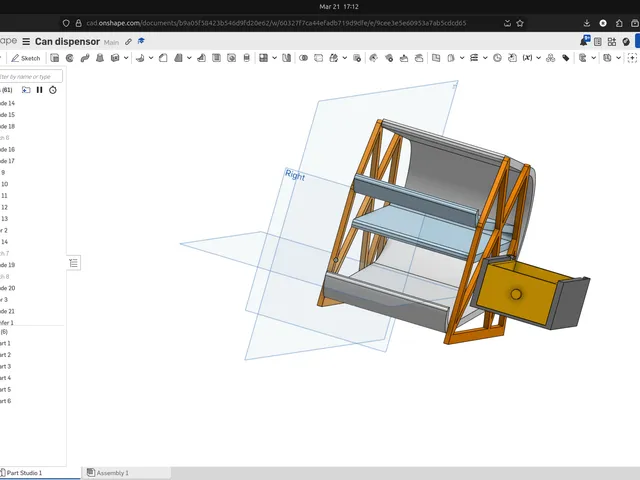Select the Modify fillet tool
This screenshot has width=640, height=480.
pos(373,58)
